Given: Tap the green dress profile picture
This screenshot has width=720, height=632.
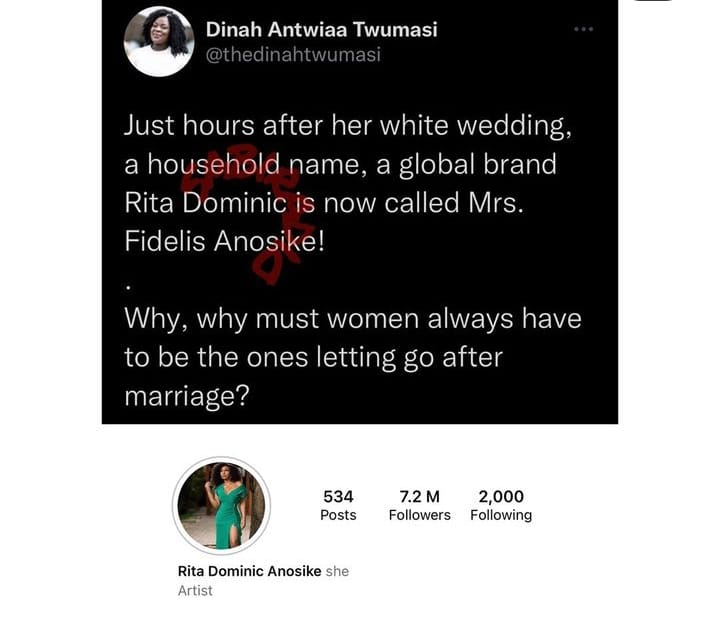Looking at the screenshot, I should click(x=221, y=506).
